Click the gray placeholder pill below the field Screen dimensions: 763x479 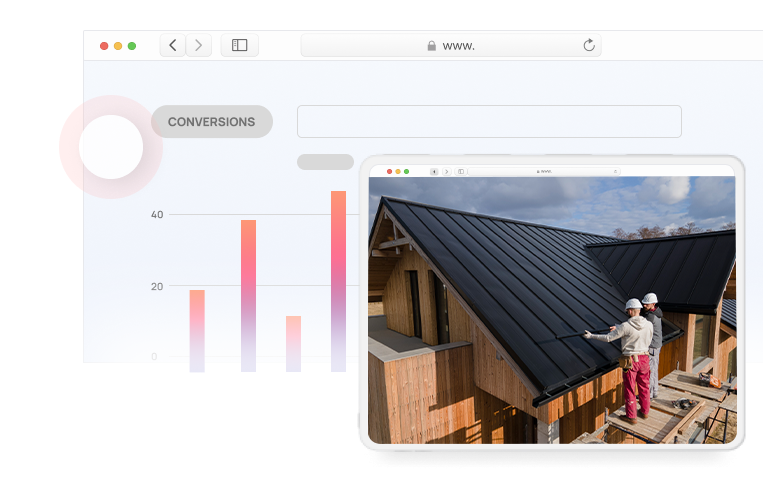pos(325,162)
